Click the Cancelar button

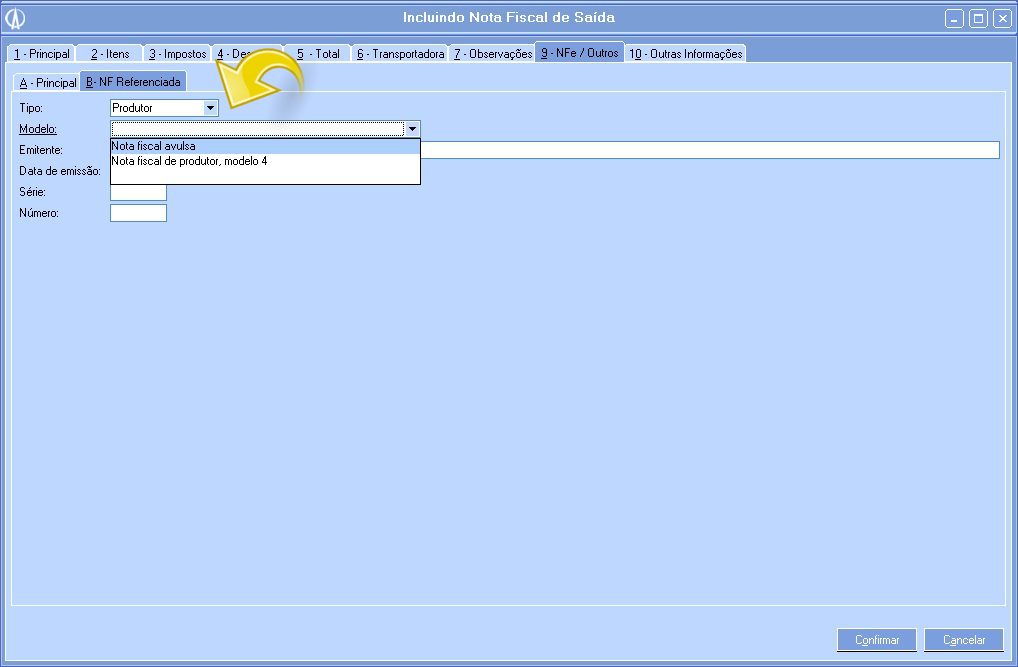pos(964,640)
